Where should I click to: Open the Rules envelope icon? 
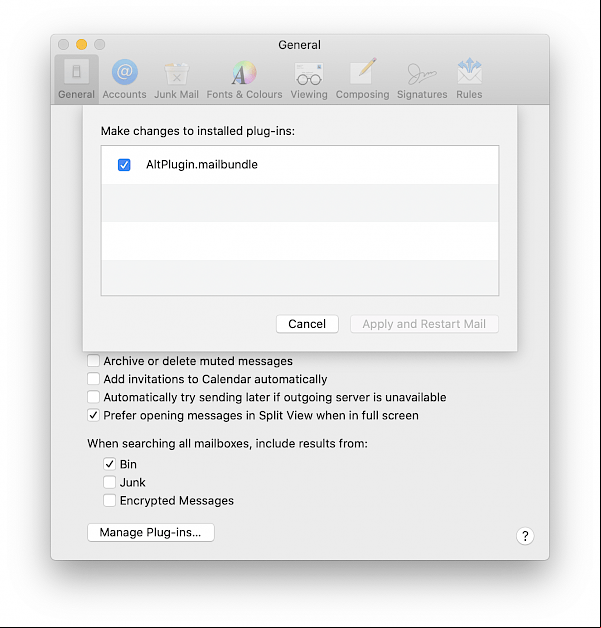[x=469, y=71]
